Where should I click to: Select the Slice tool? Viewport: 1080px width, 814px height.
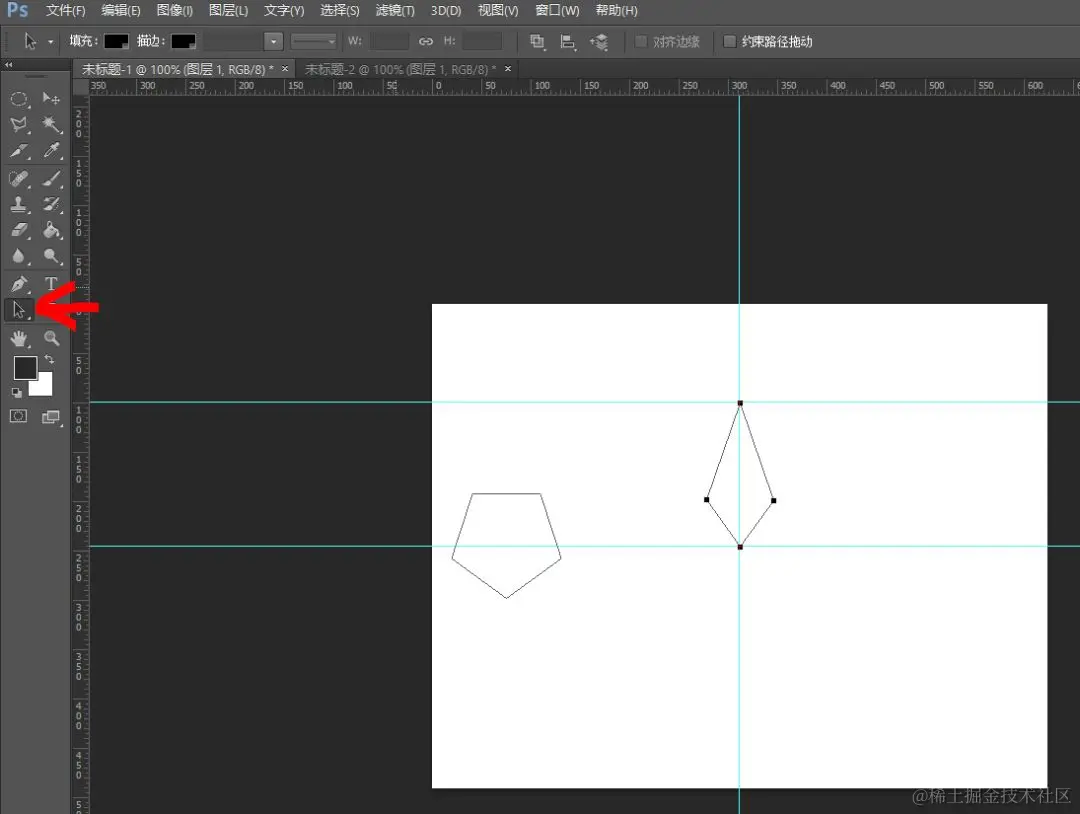(19, 150)
